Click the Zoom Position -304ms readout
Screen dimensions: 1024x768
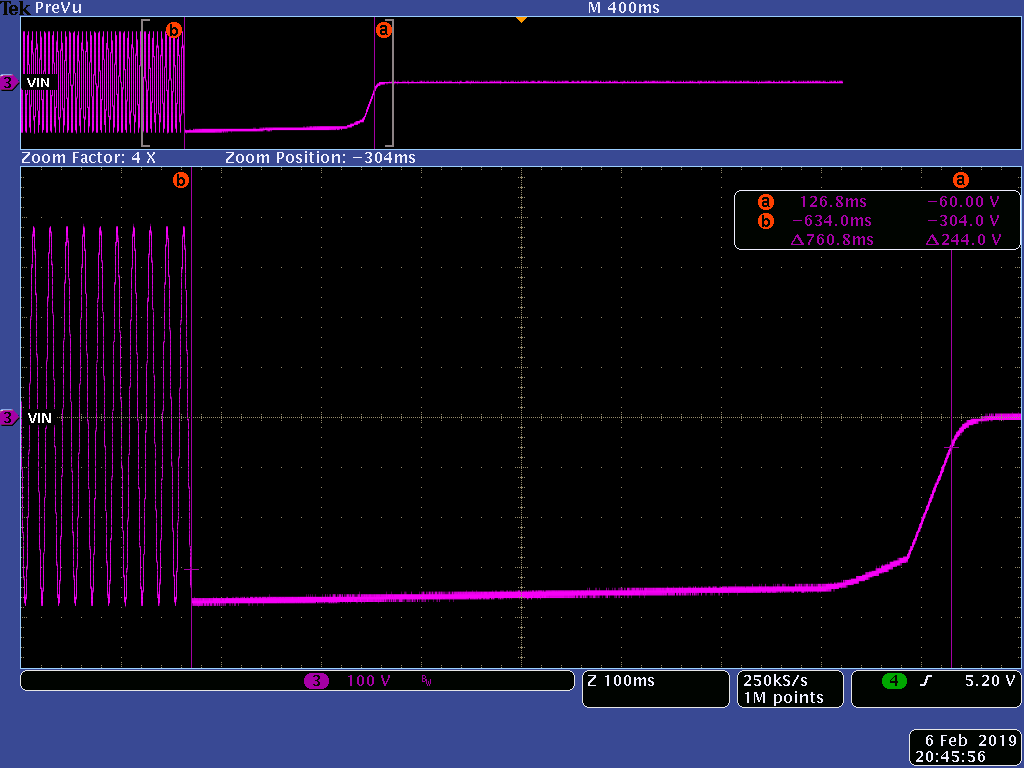pyautogui.click(x=320, y=158)
